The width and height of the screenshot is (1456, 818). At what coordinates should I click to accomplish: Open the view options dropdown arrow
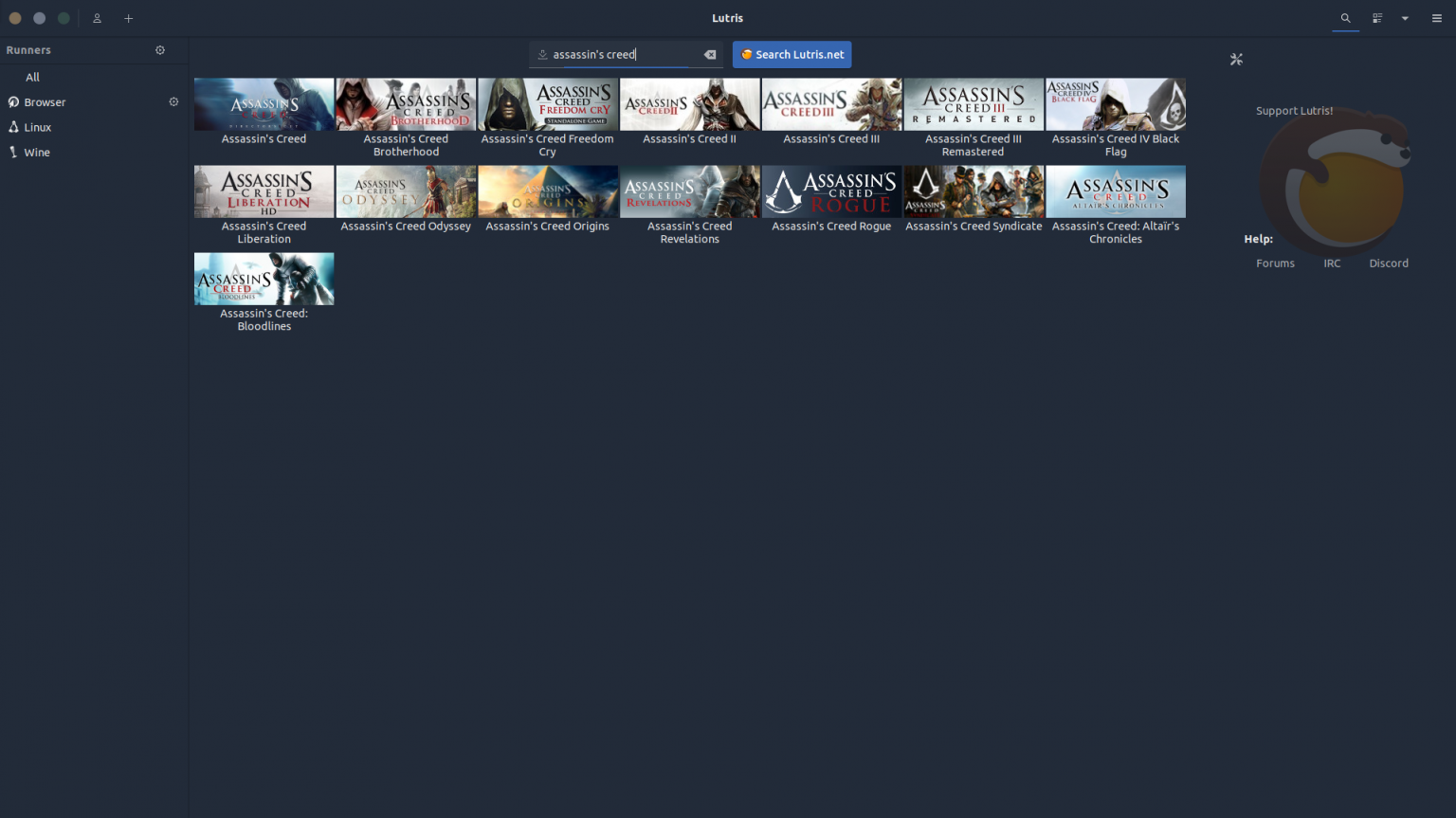1405,18
